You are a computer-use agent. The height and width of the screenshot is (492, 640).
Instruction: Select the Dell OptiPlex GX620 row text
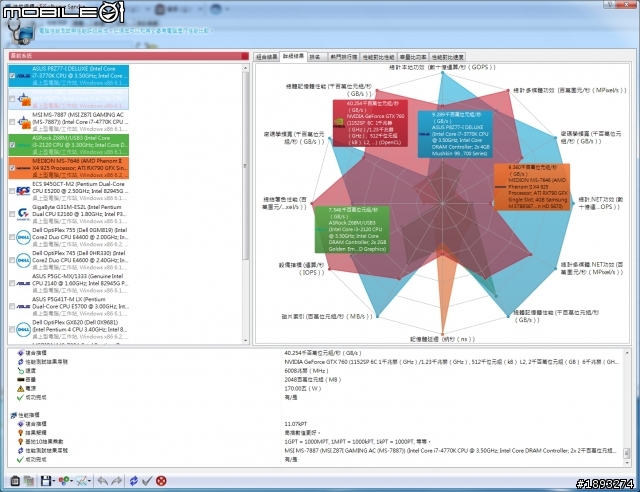click(x=80, y=329)
